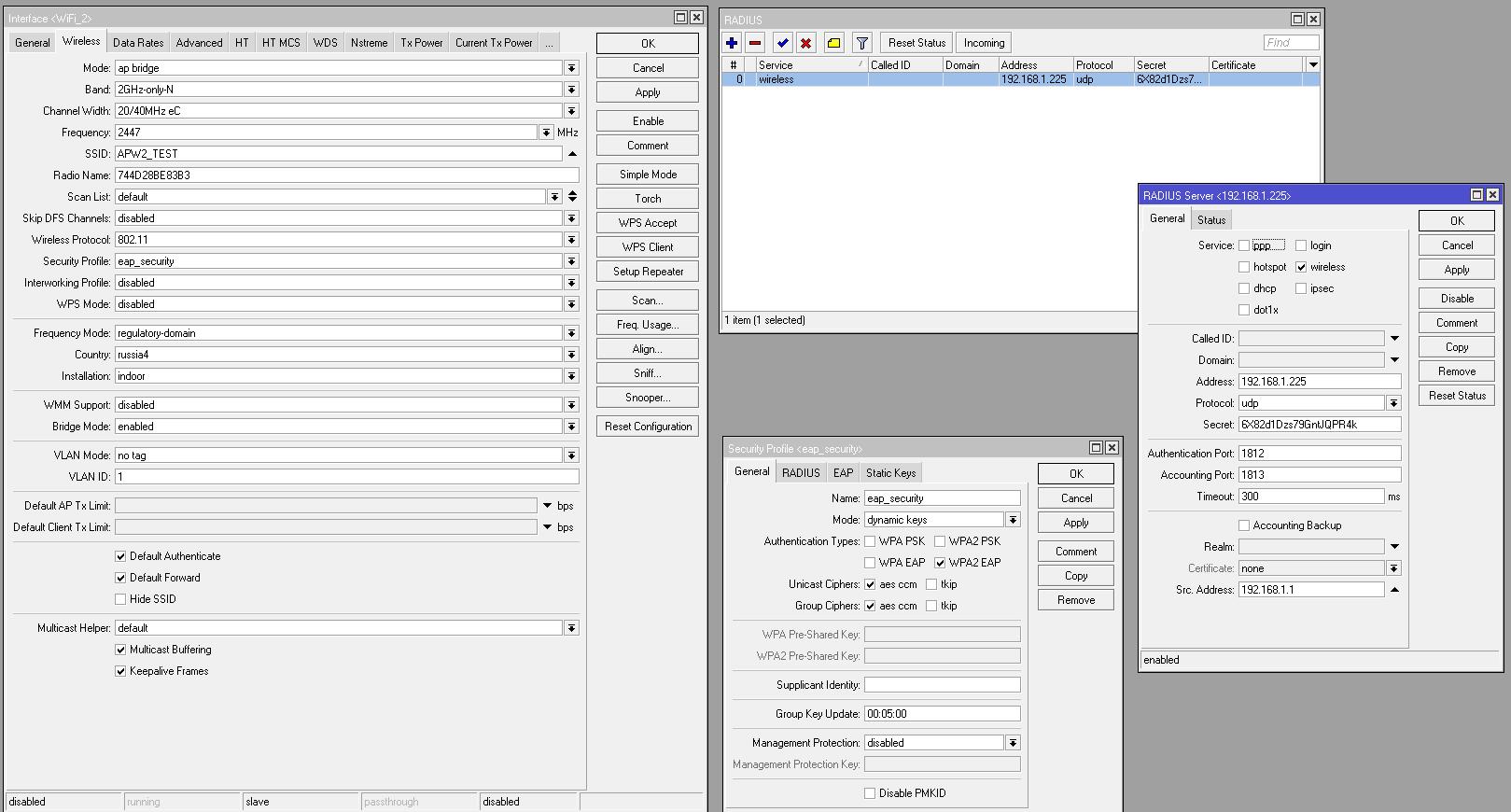This screenshot has height=812, width=1511.
Task: Detach the RADIUS Server window icon
Action: (x=1476, y=195)
